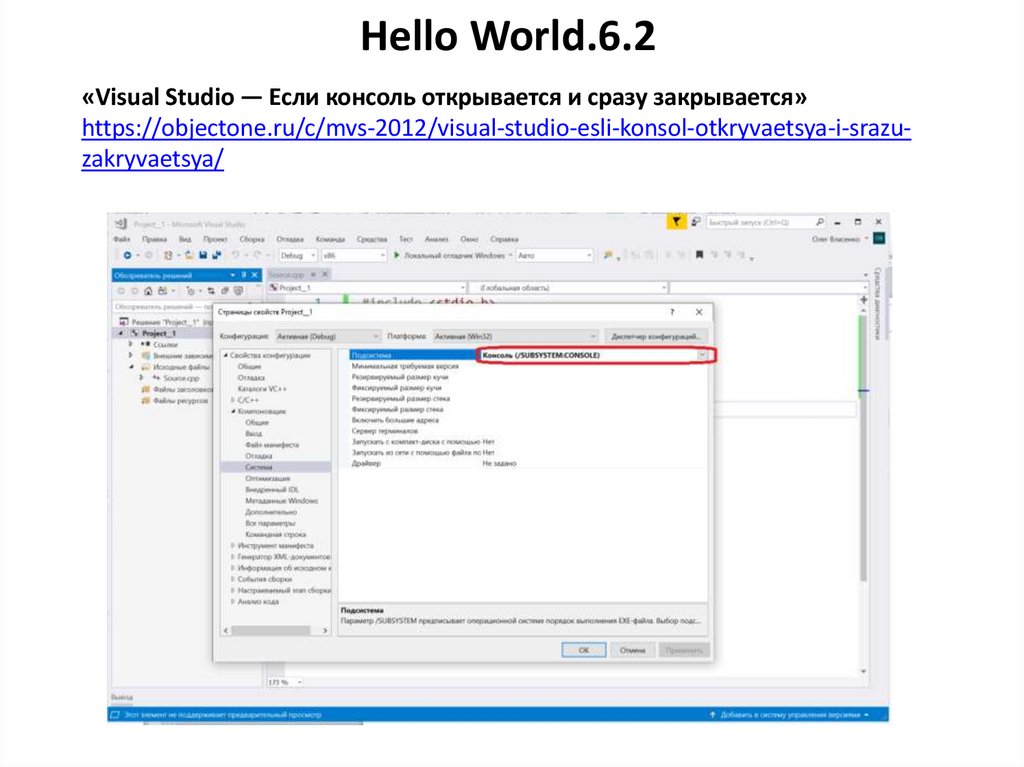The height and width of the screenshot is (767, 1024).
Task: Click Добавить в систему управления версиями
Action: [x=790, y=715]
